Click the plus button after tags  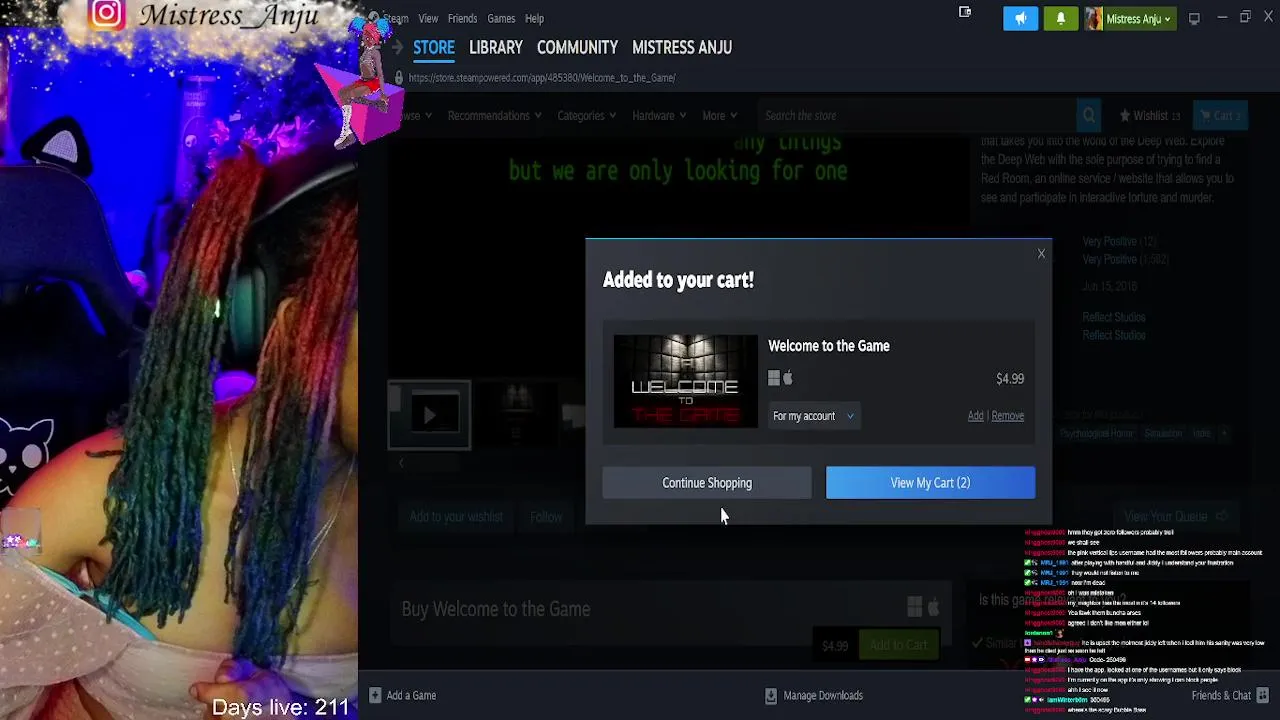click(1224, 433)
